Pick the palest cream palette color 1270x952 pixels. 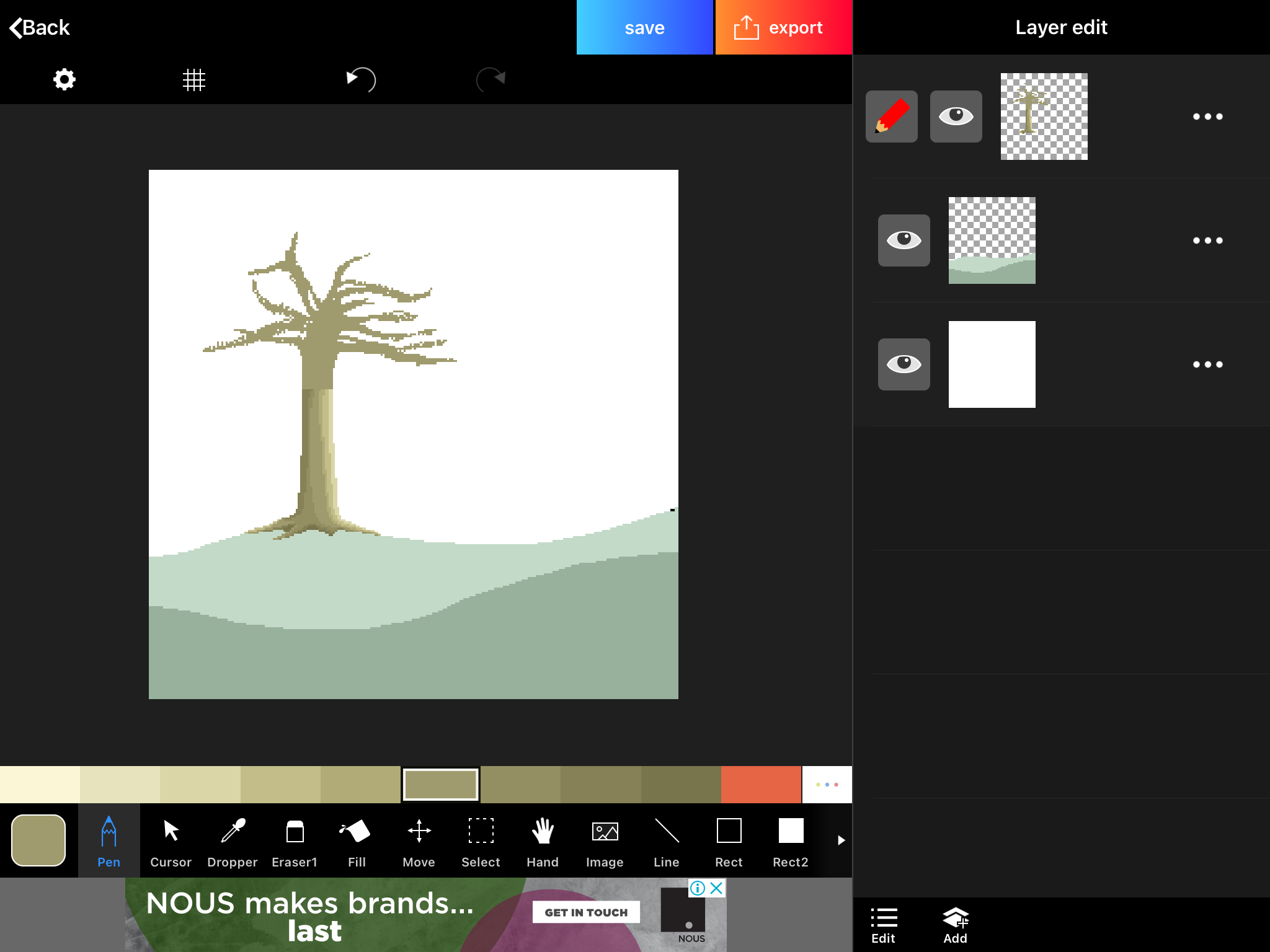point(40,785)
